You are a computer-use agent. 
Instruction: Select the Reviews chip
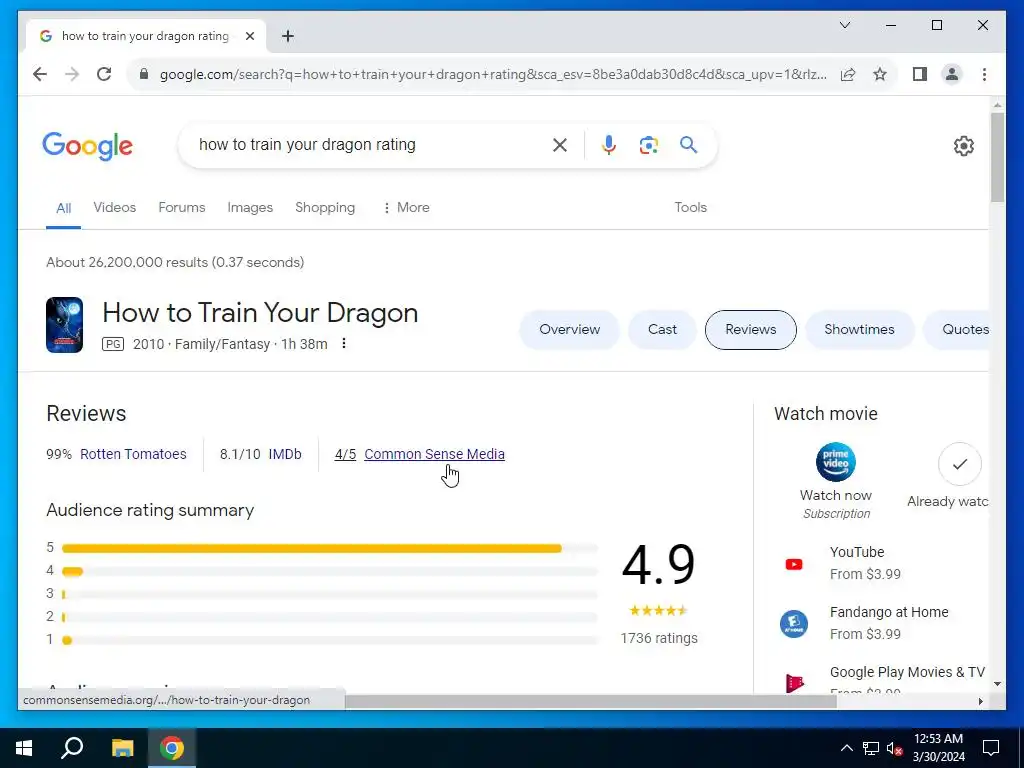[750, 330]
